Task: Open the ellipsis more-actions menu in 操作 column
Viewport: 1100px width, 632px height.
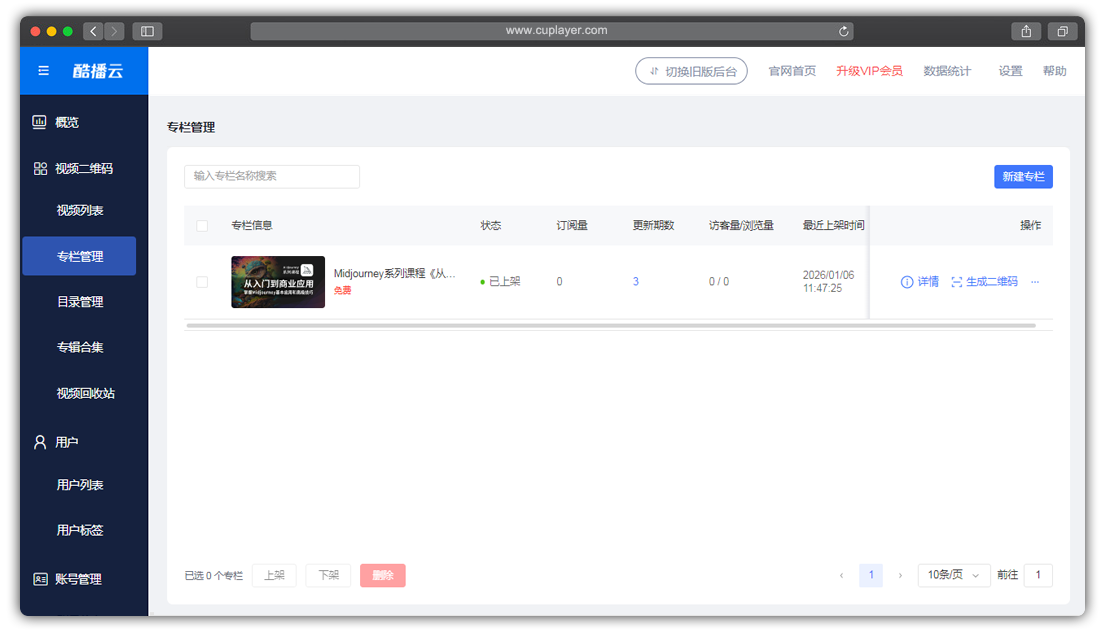Action: tap(1035, 282)
